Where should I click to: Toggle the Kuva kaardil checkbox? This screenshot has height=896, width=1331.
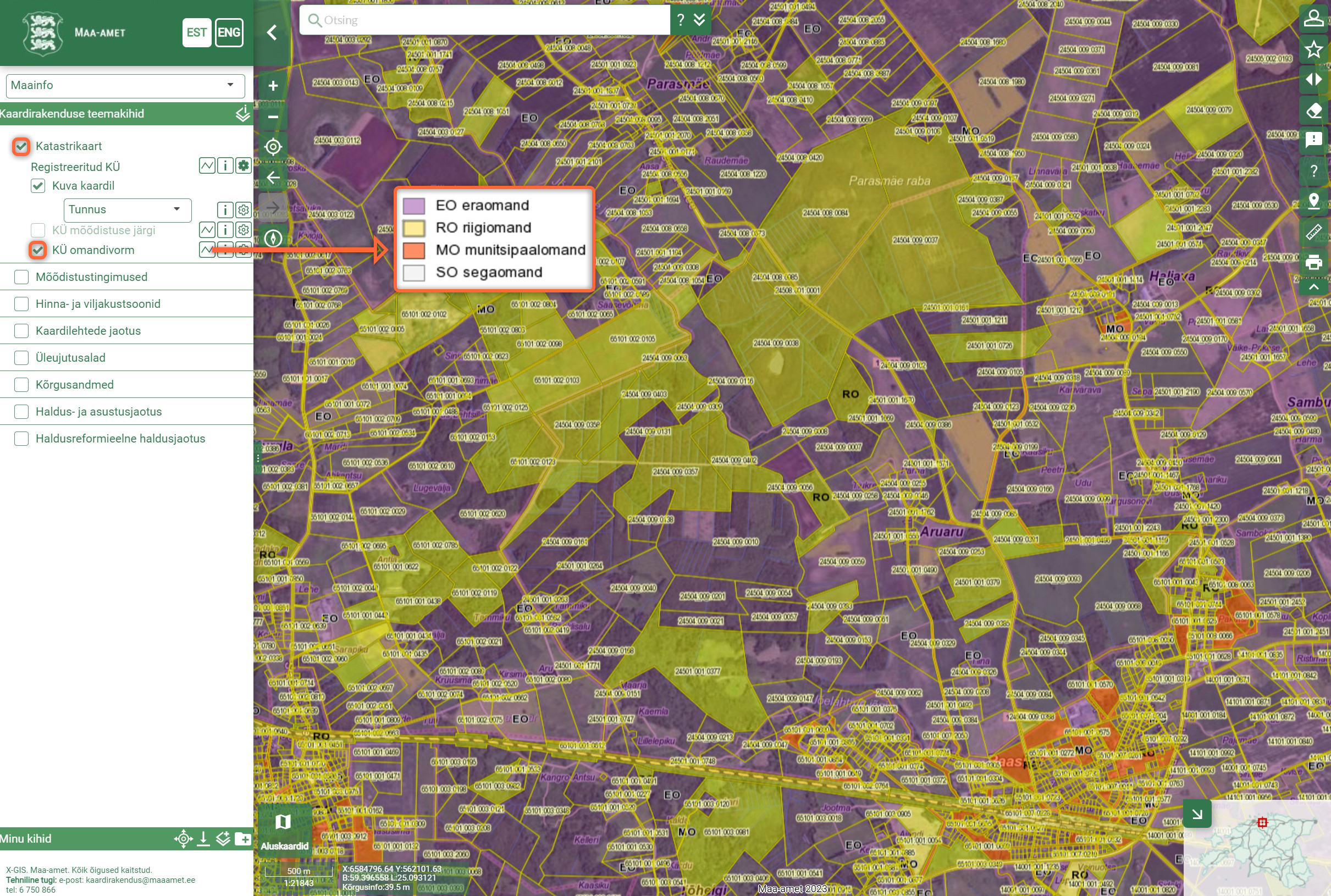[x=38, y=186]
